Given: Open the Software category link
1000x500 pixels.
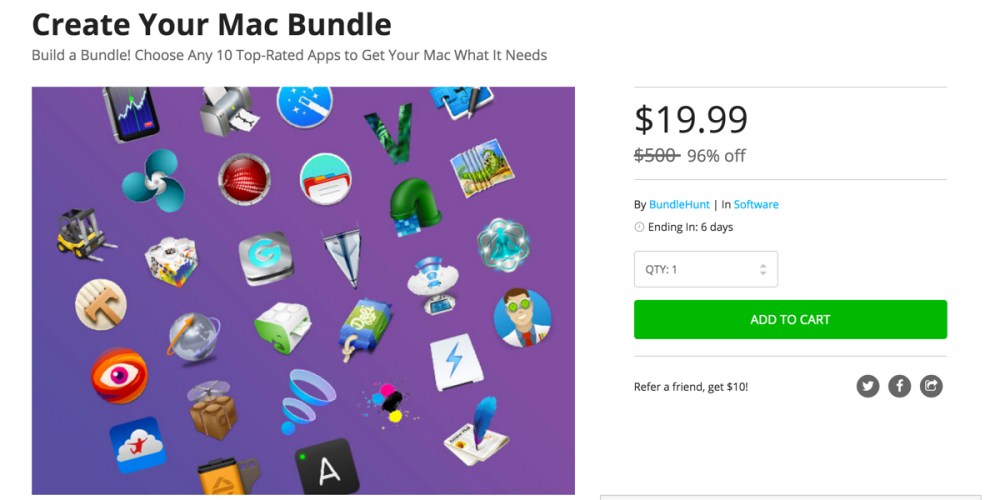Looking at the screenshot, I should point(756,205).
